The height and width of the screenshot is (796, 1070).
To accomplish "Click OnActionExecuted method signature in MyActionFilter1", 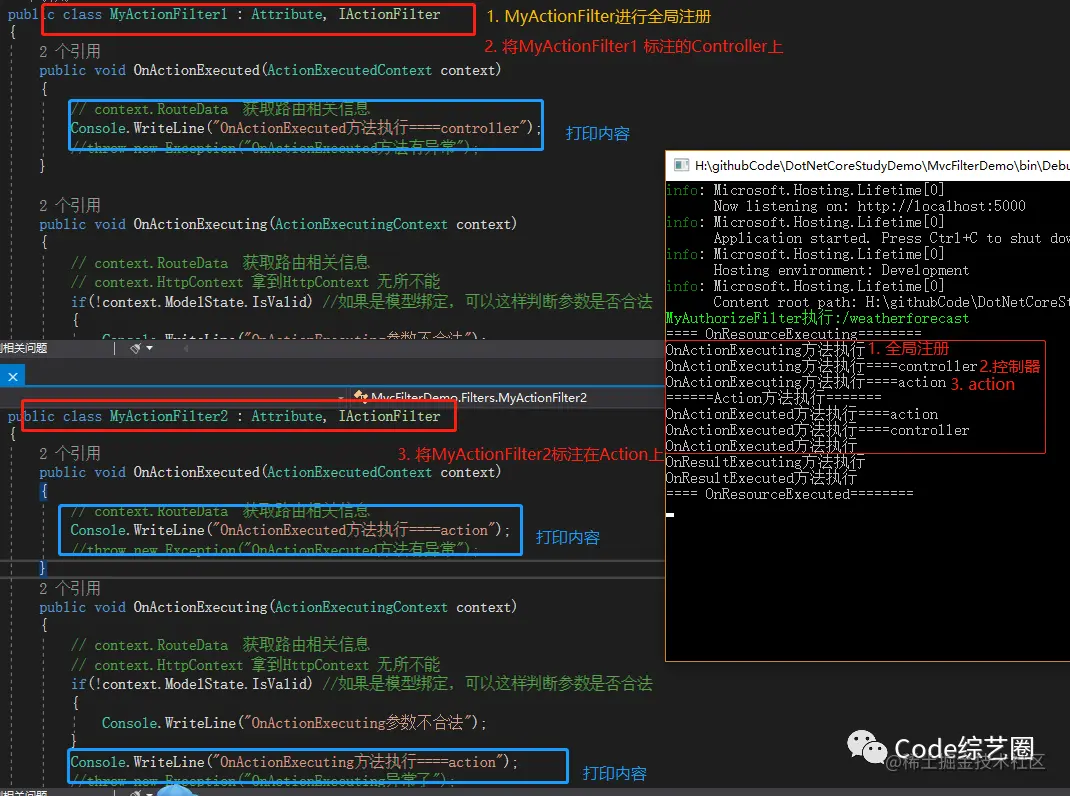I will 270,70.
